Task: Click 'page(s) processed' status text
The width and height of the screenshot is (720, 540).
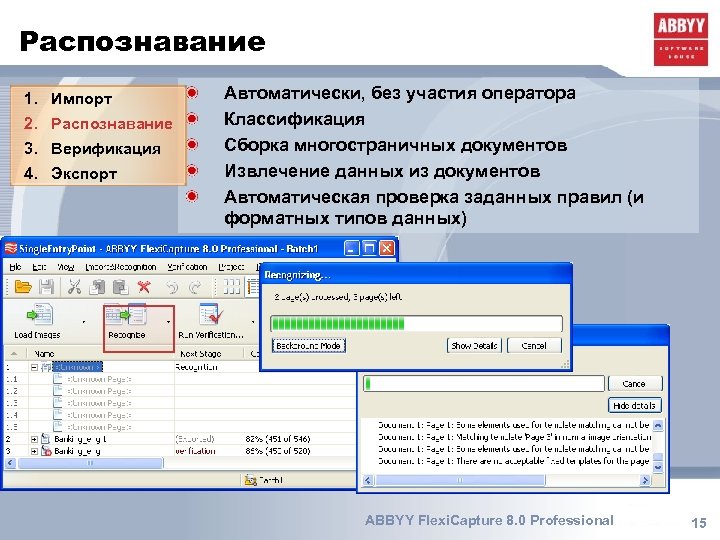Action: pyautogui.click(x=338, y=297)
